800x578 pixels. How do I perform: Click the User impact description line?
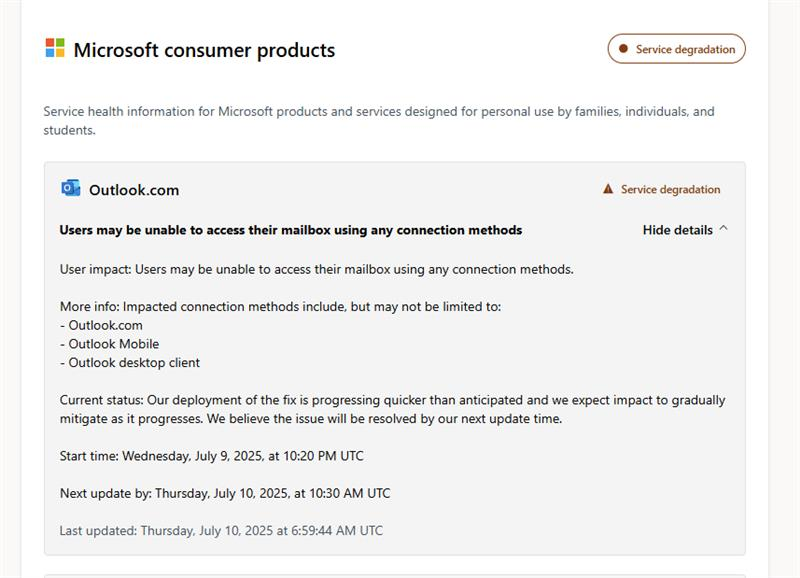(x=316, y=269)
